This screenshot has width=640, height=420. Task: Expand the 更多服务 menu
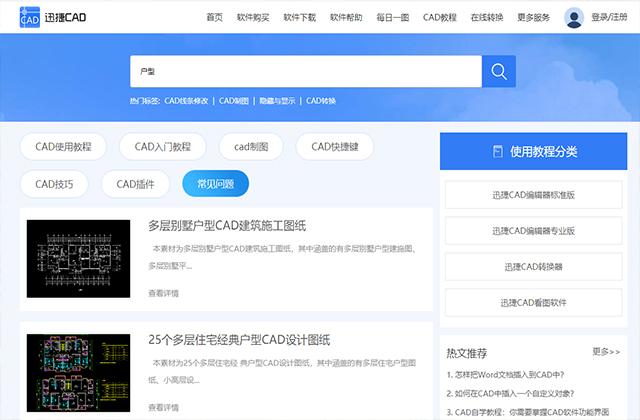533,17
